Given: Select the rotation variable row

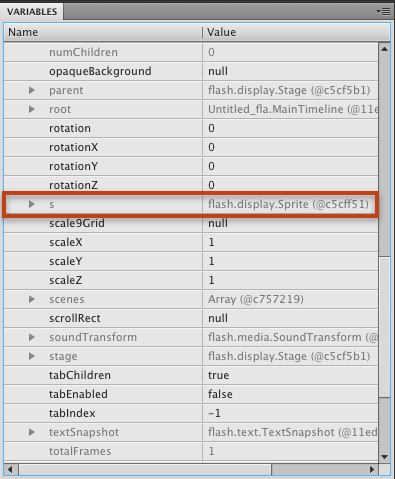Looking at the screenshot, I should (191, 128).
